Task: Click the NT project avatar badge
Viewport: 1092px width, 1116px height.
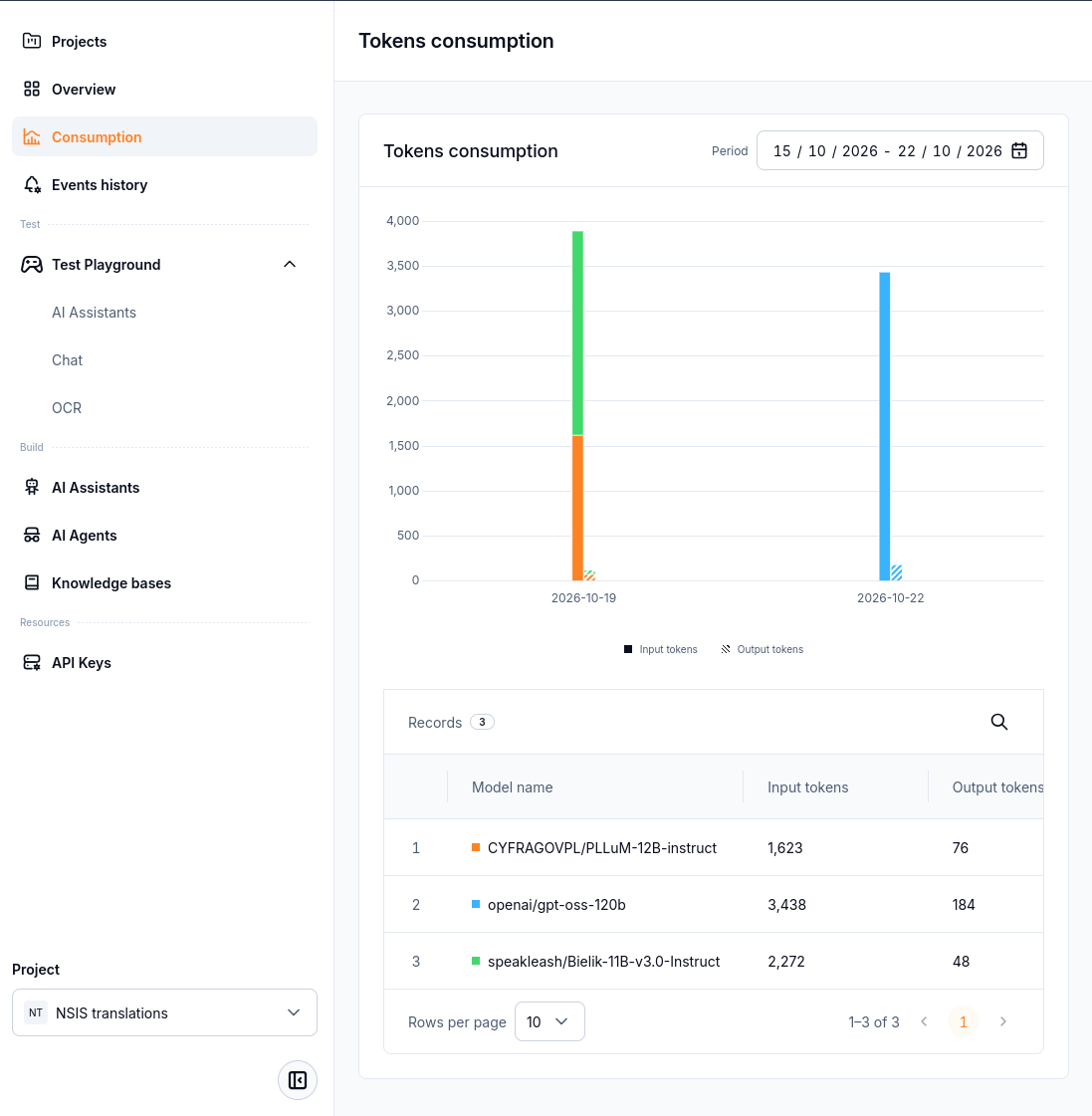Action: click(x=36, y=1012)
